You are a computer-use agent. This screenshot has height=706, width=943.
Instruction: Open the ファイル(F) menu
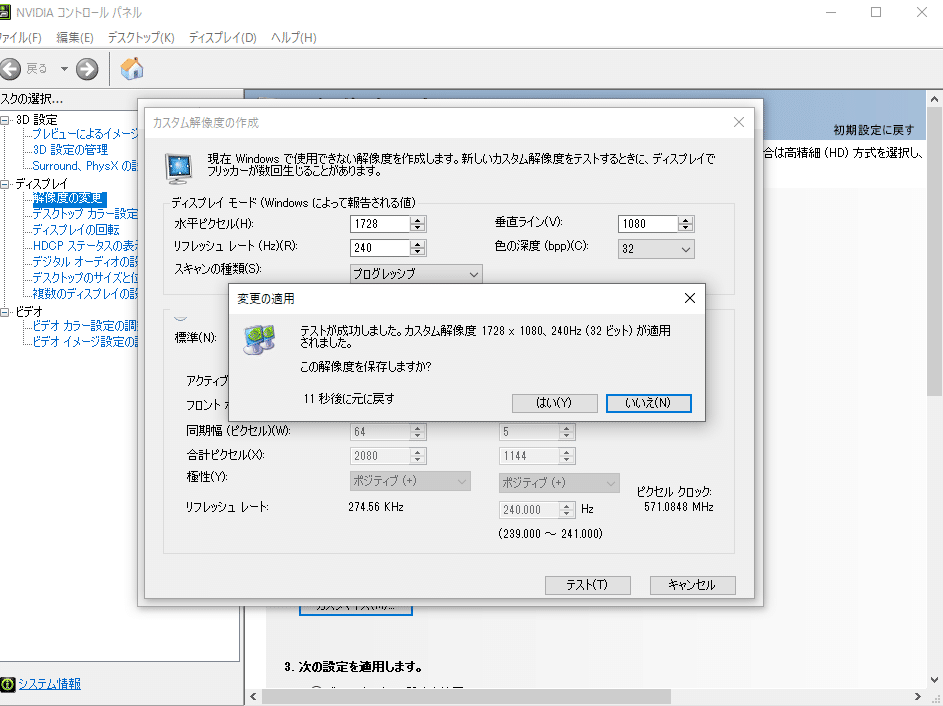coord(20,38)
